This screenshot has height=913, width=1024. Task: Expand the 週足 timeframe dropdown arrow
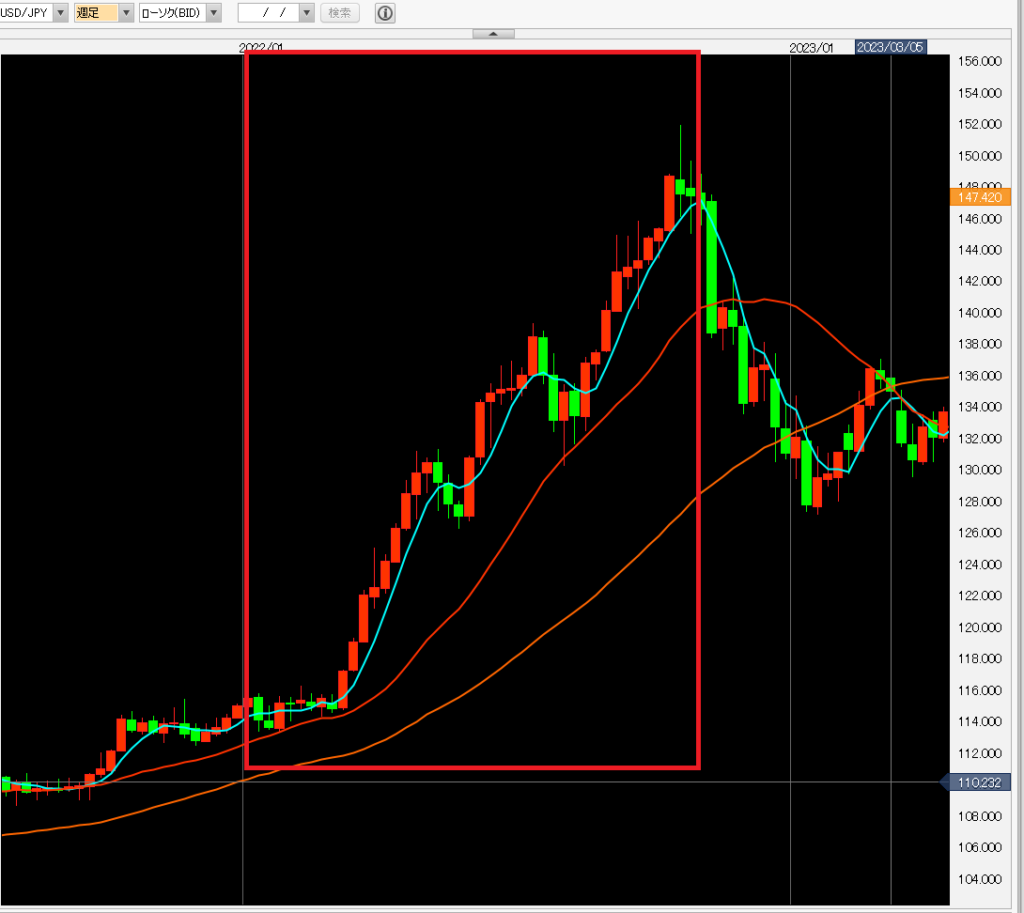click(x=126, y=13)
